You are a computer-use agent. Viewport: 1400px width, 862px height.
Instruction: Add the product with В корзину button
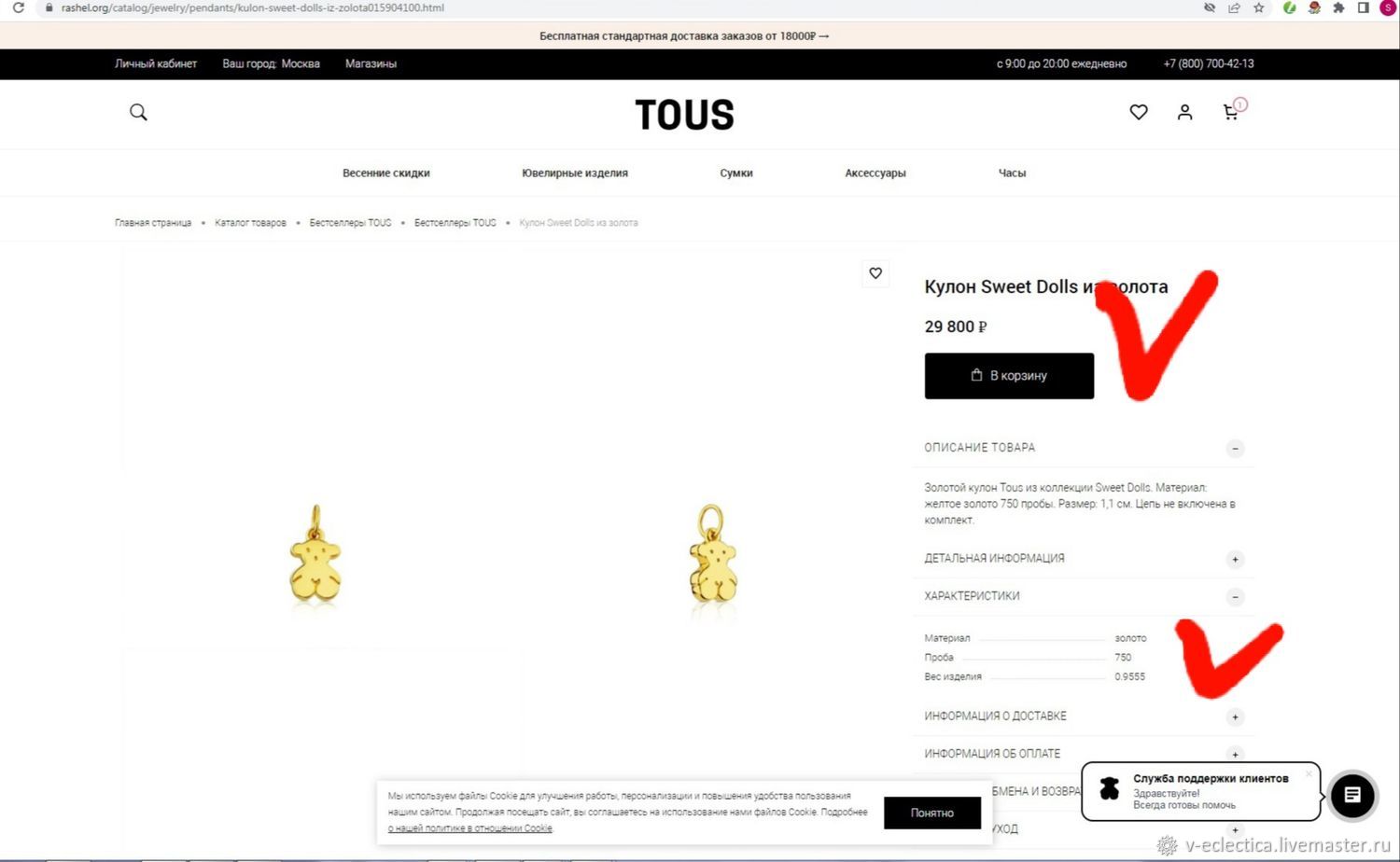click(x=1009, y=376)
